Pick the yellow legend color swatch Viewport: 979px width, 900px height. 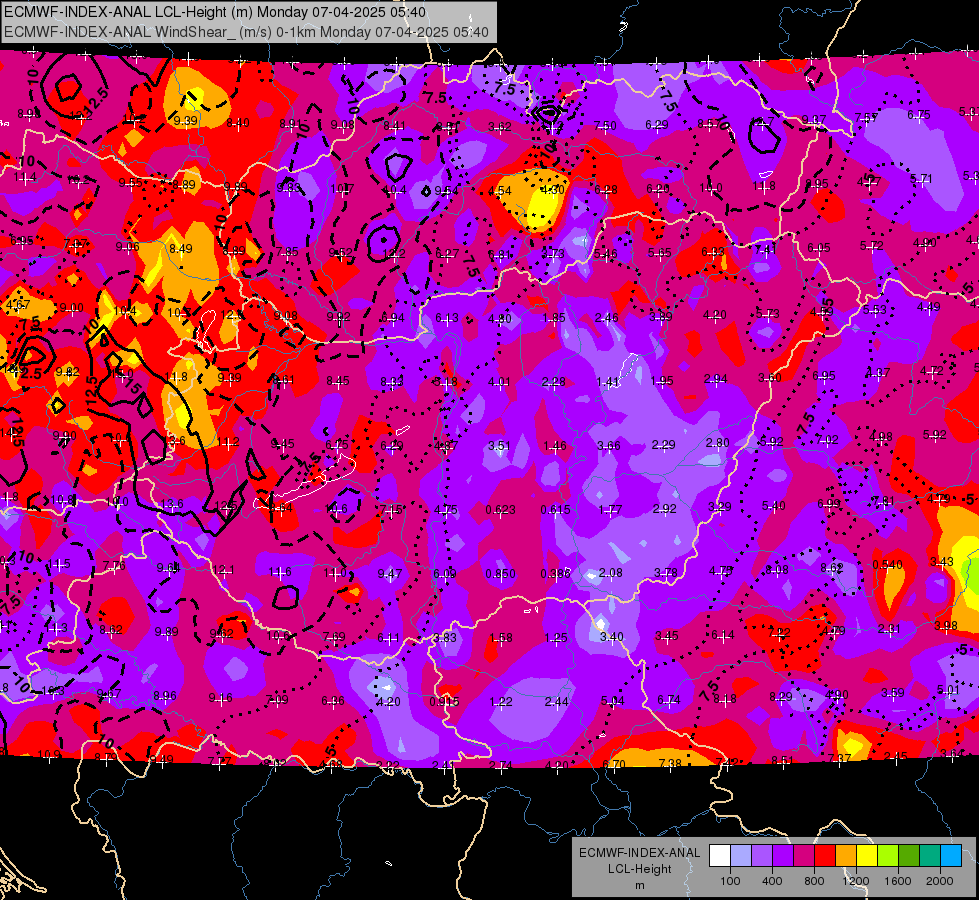click(867, 856)
